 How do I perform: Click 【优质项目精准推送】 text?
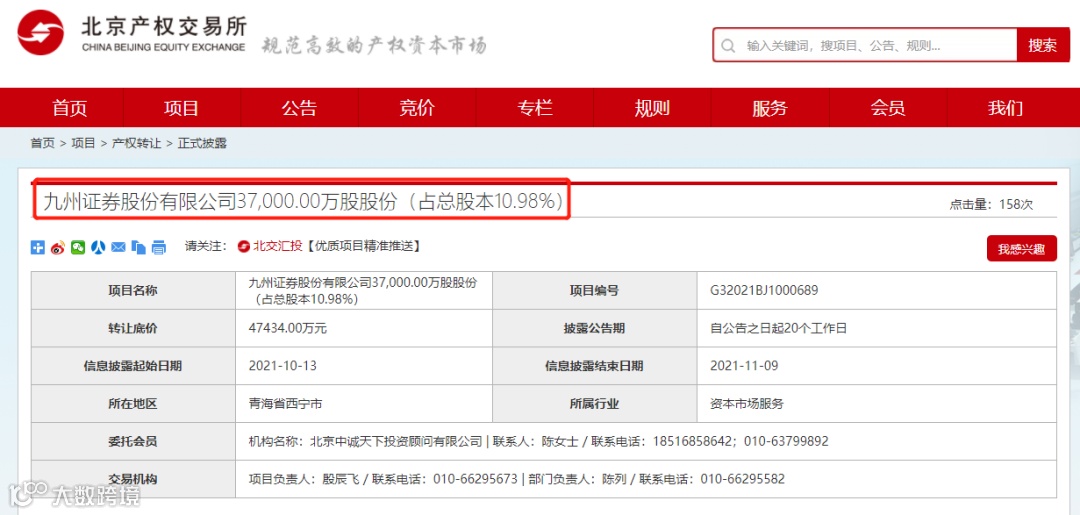click(x=362, y=246)
